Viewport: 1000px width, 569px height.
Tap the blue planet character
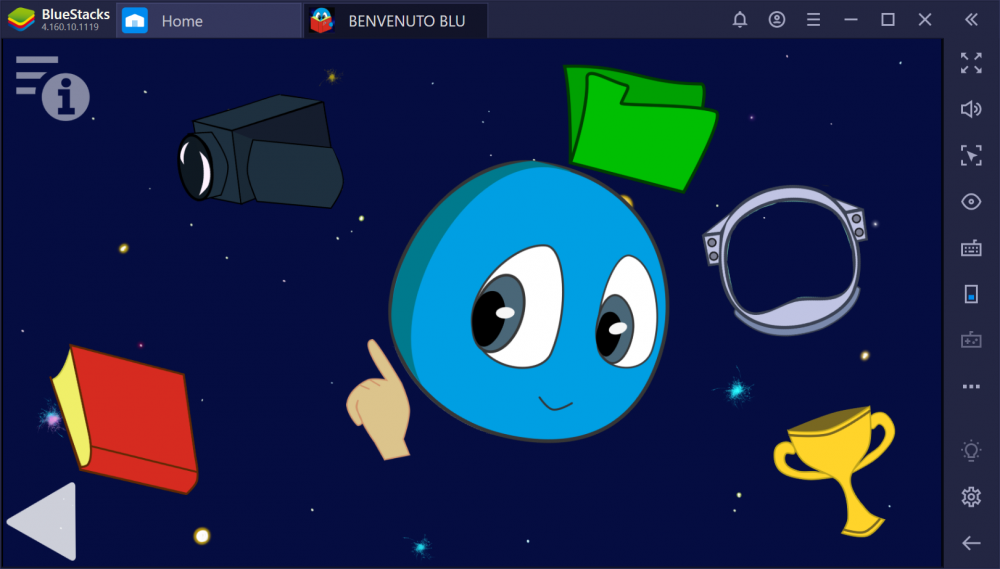click(x=530, y=302)
